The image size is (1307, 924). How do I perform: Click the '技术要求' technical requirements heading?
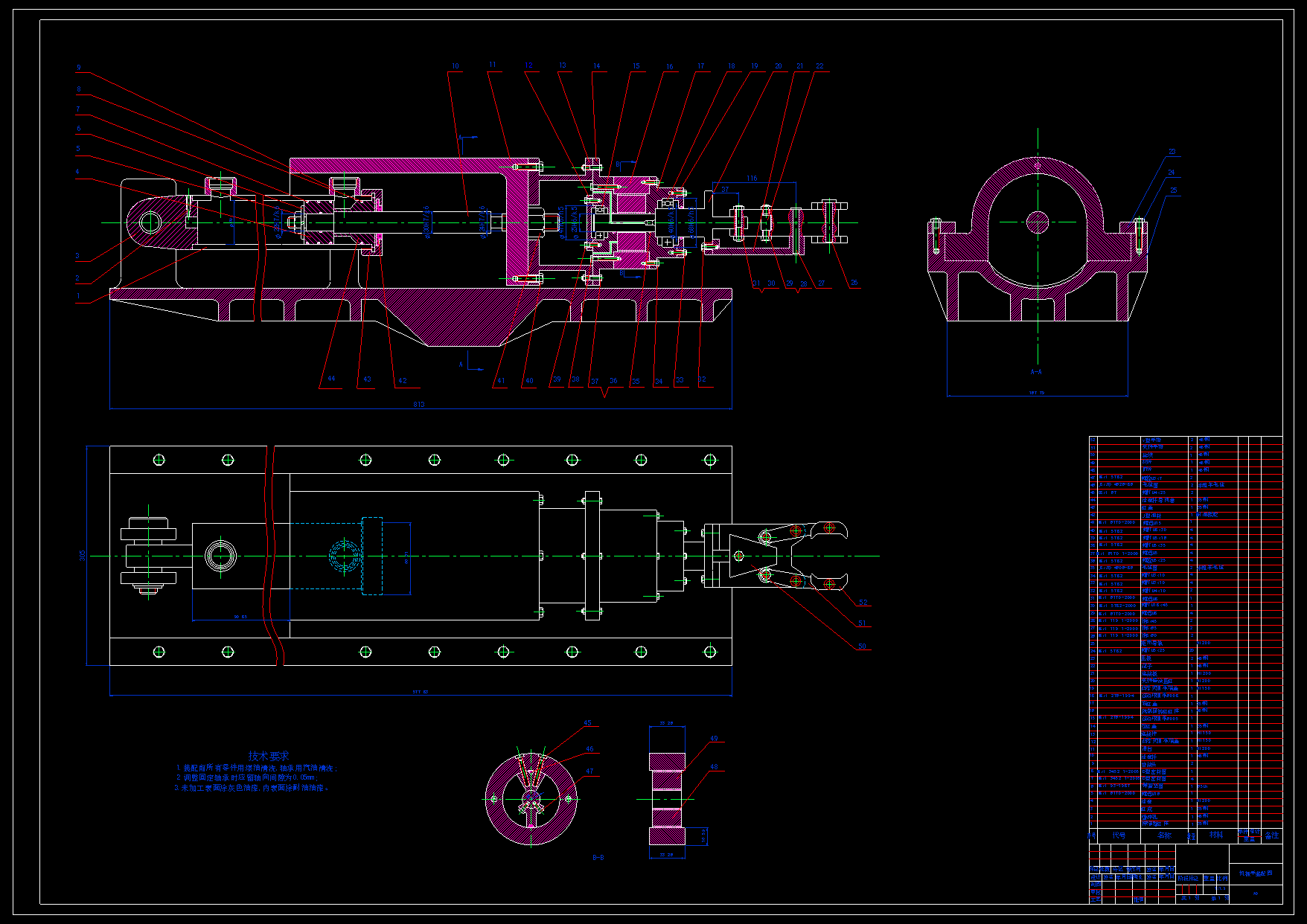(269, 756)
